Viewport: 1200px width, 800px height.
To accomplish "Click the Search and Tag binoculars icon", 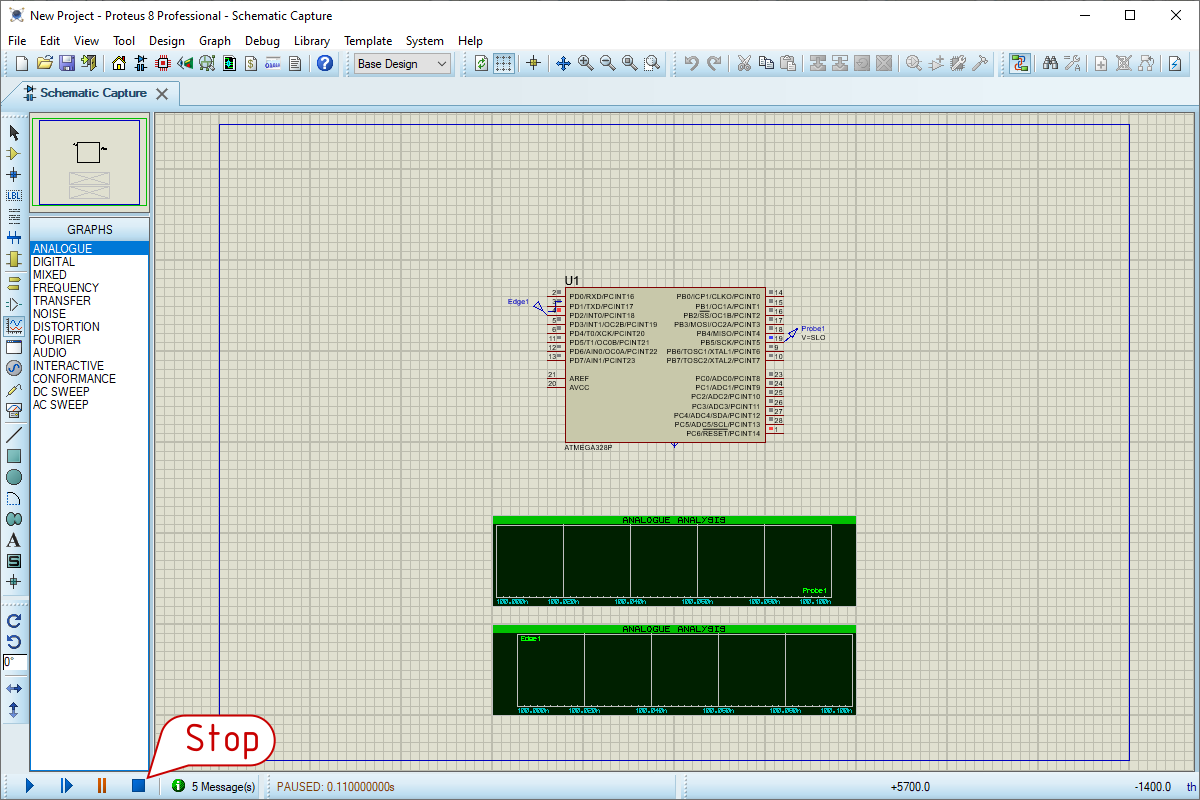I will tap(1050, 63).
